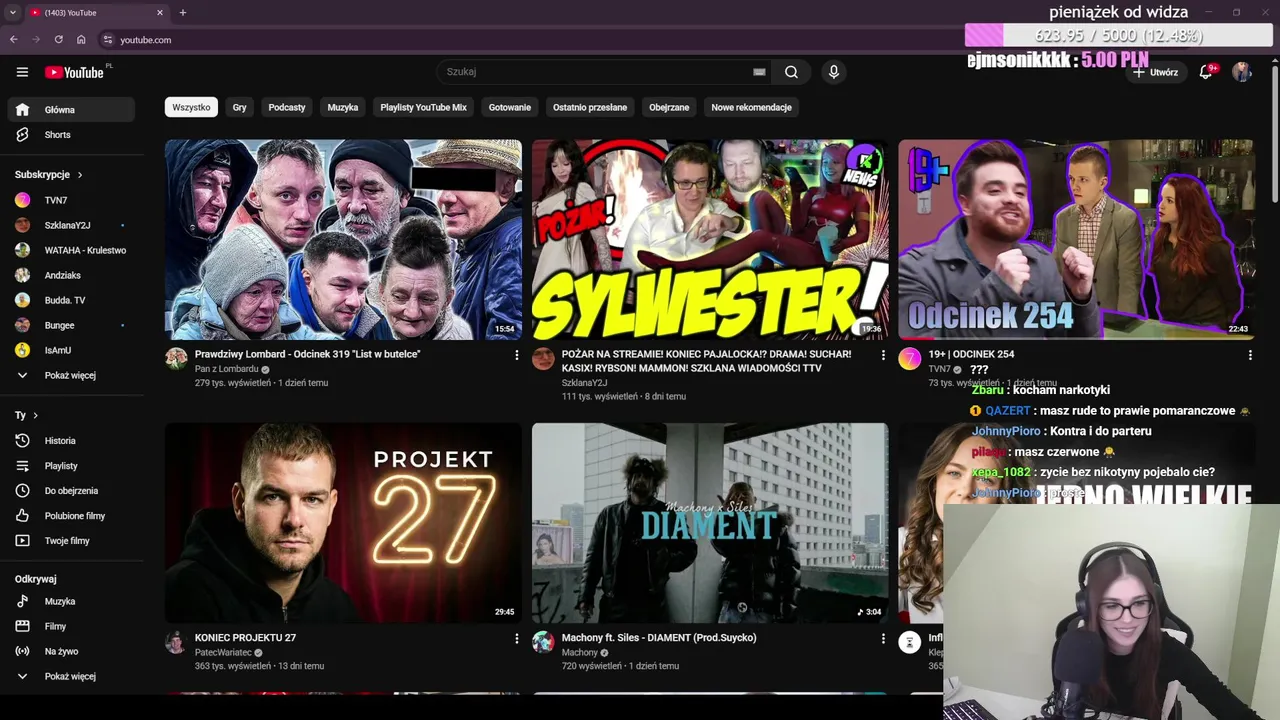Open the tab list dropdown arrow
Screen dimensions: 1280x720
pos(12,12)
